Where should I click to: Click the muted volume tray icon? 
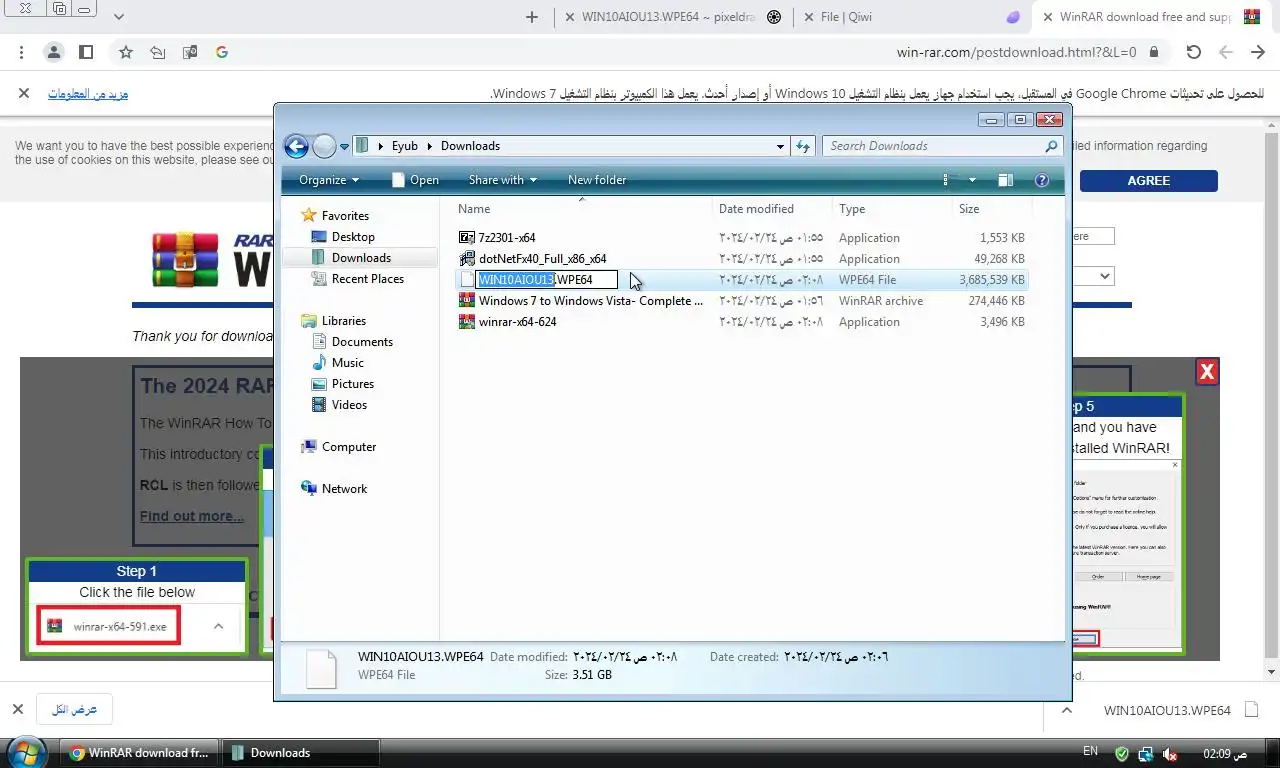pyautogui.click(x=1170, y=753)
